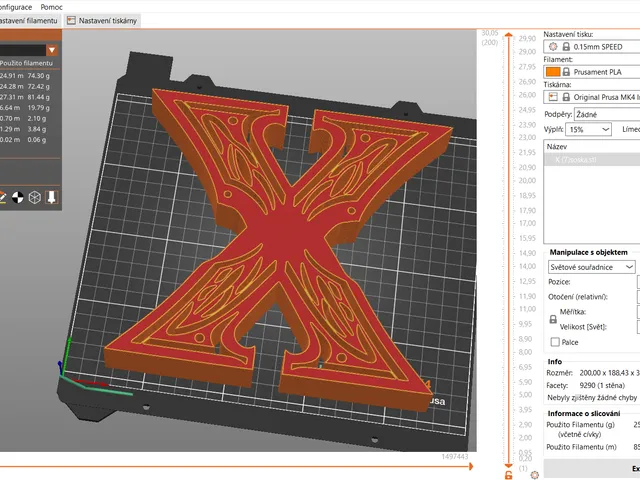
Task: Open the Original Prusa MK4 printer dropdown
Action: tap(592, 97)
